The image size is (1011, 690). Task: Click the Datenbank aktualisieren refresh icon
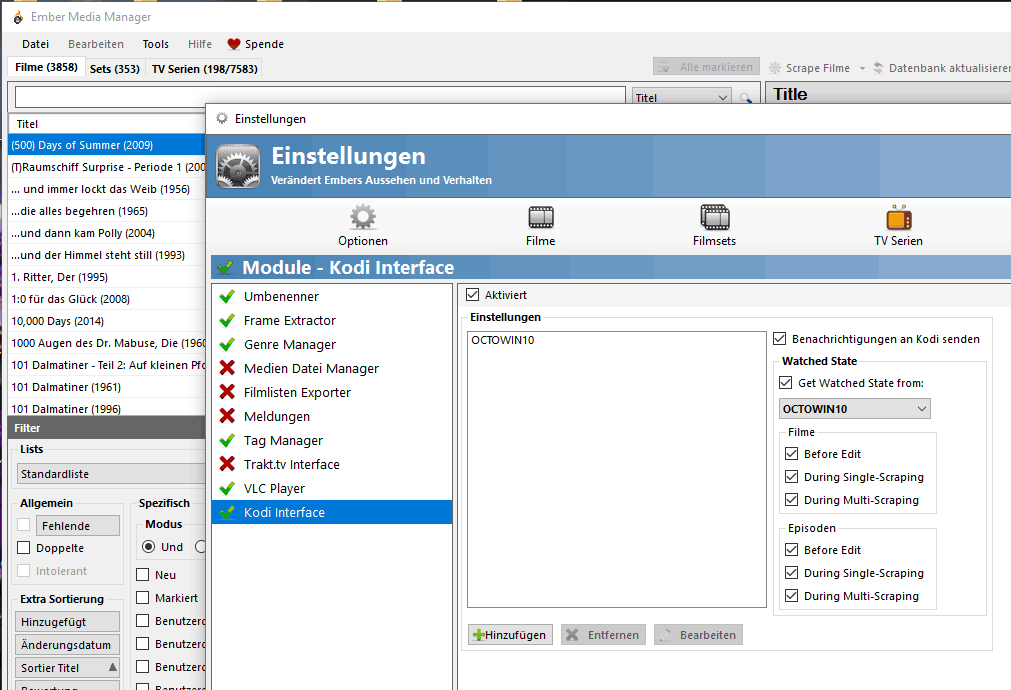(878, 68)
